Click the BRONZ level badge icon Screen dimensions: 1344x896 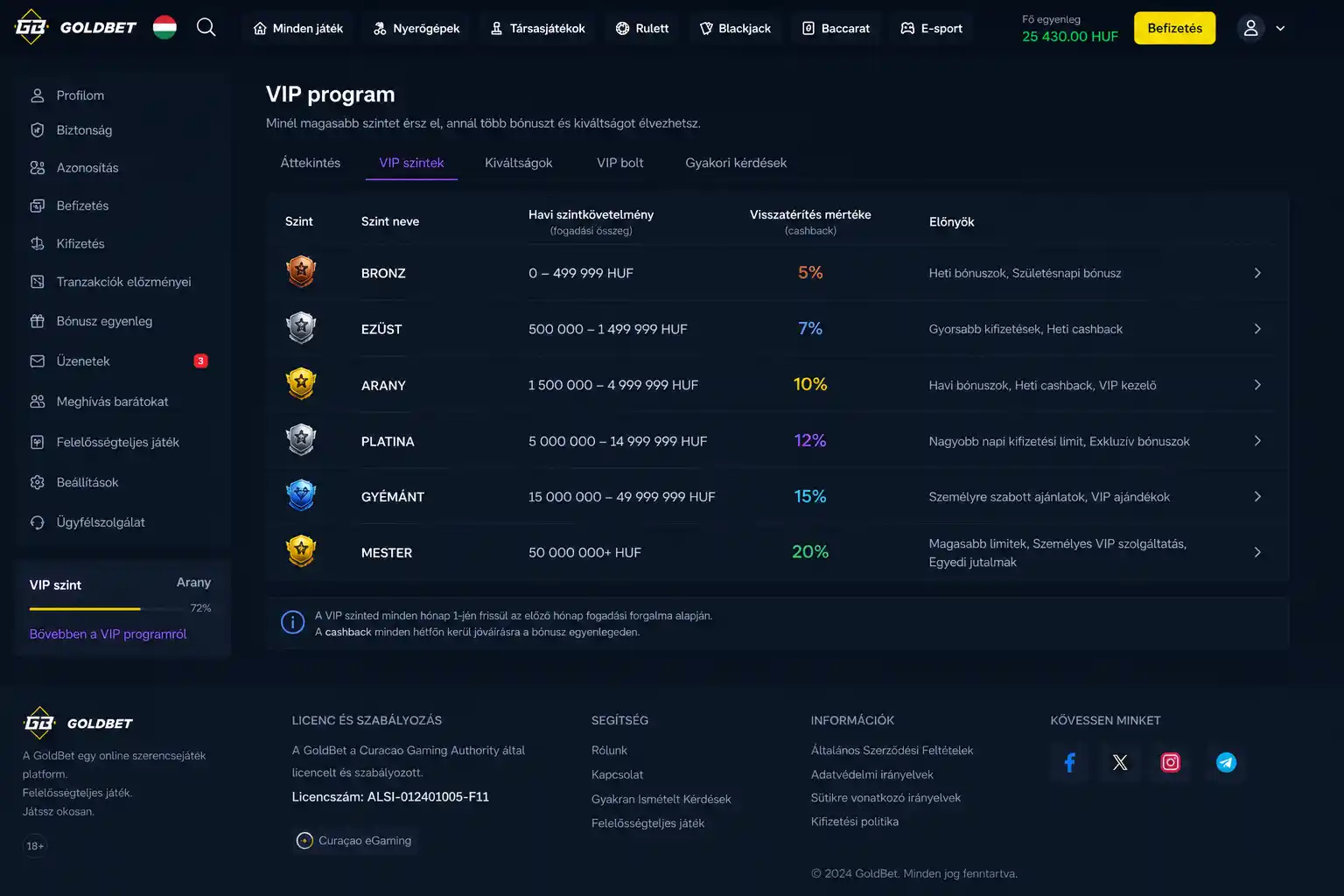tap(301, 272)
